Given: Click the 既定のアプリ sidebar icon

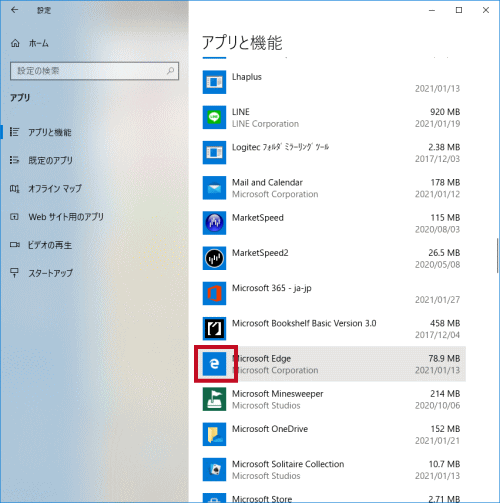Looking at the screenshot, I should (x=14, y=160).
